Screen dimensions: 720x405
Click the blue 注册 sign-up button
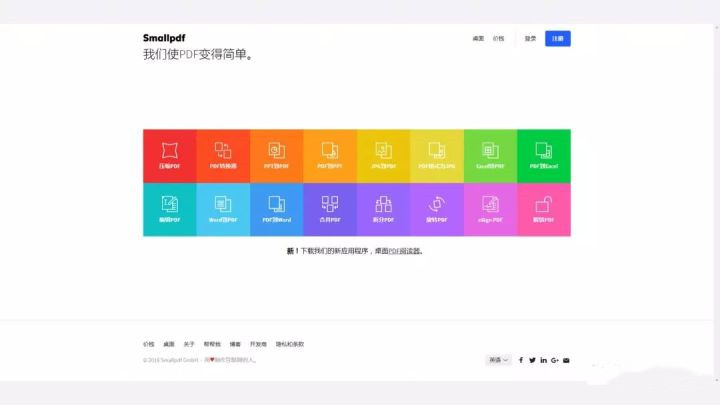coord(558,39)
